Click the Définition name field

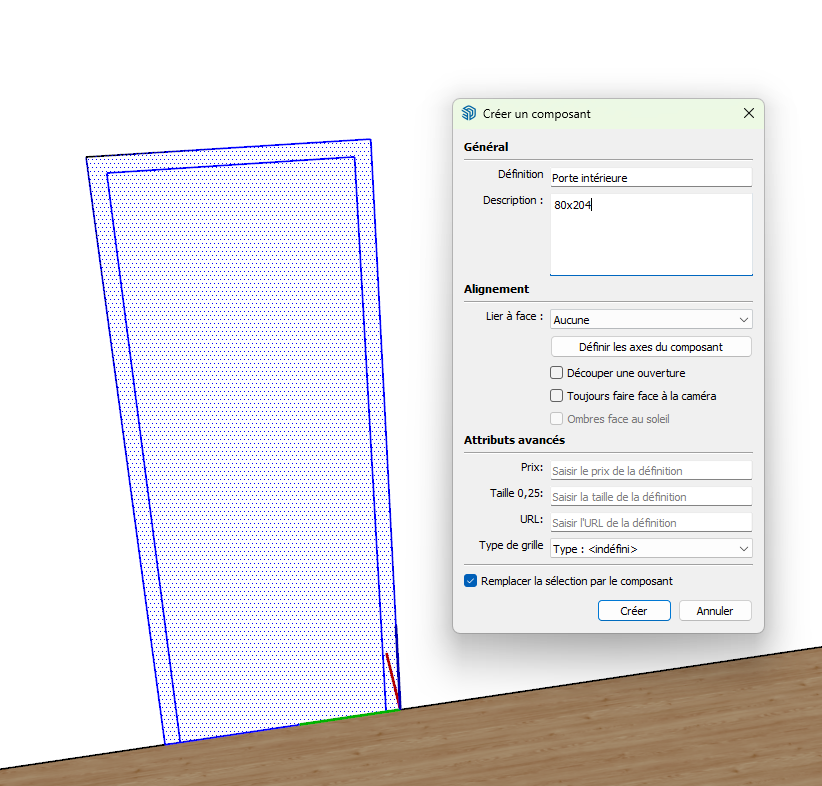pyautogui.click(x=651, y=178)
